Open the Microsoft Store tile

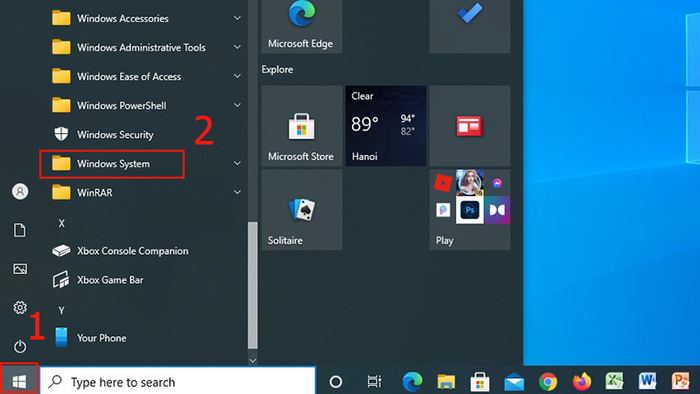coord(302,126)
